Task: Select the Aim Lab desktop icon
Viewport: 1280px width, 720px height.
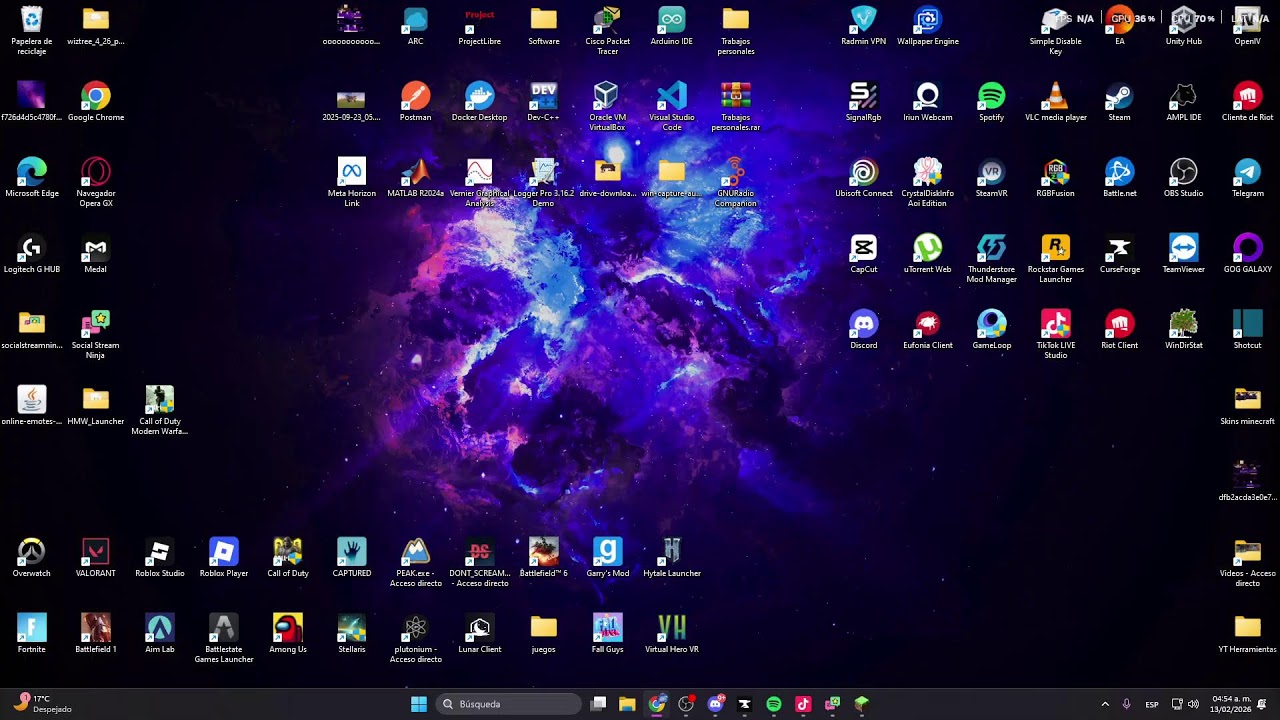Action: pos(160,629)
